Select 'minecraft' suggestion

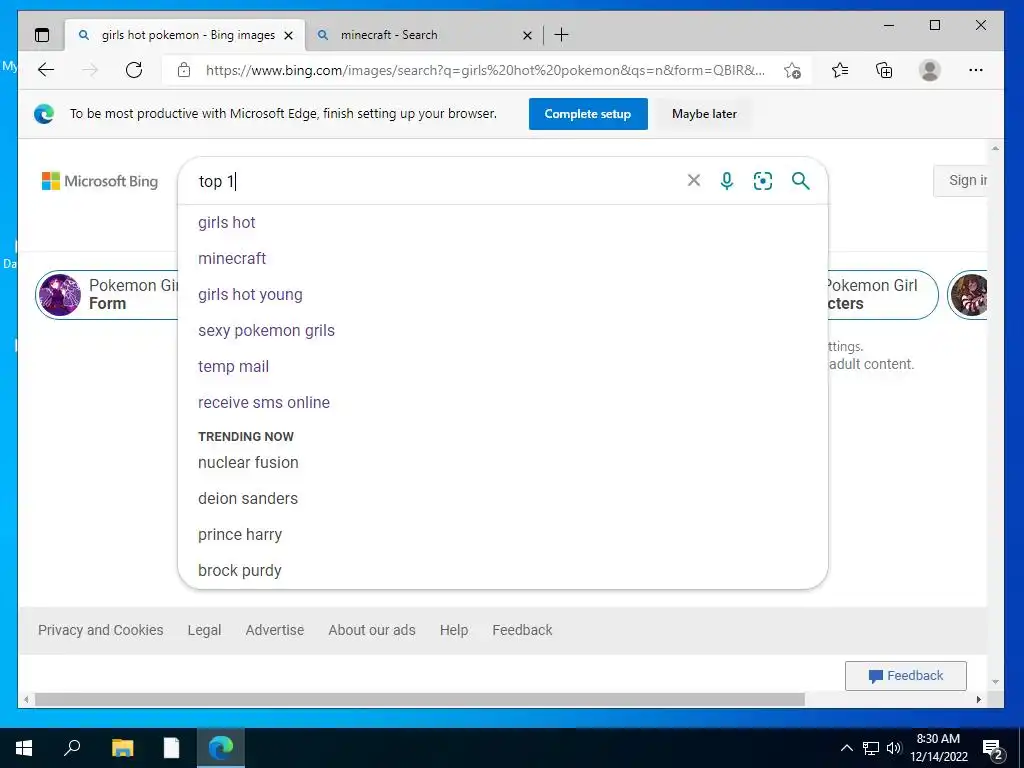click(503, 259)
